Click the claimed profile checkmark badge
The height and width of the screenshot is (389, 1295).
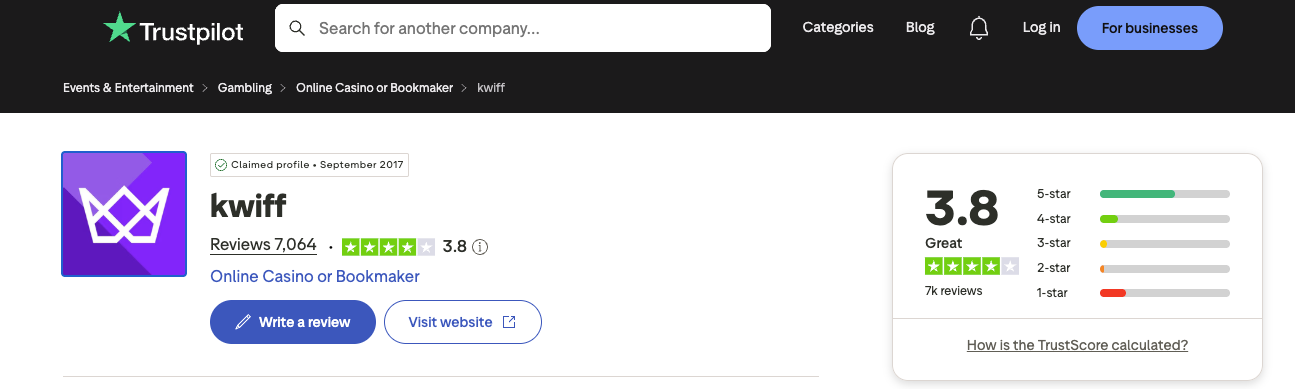[x=221, y=165]
